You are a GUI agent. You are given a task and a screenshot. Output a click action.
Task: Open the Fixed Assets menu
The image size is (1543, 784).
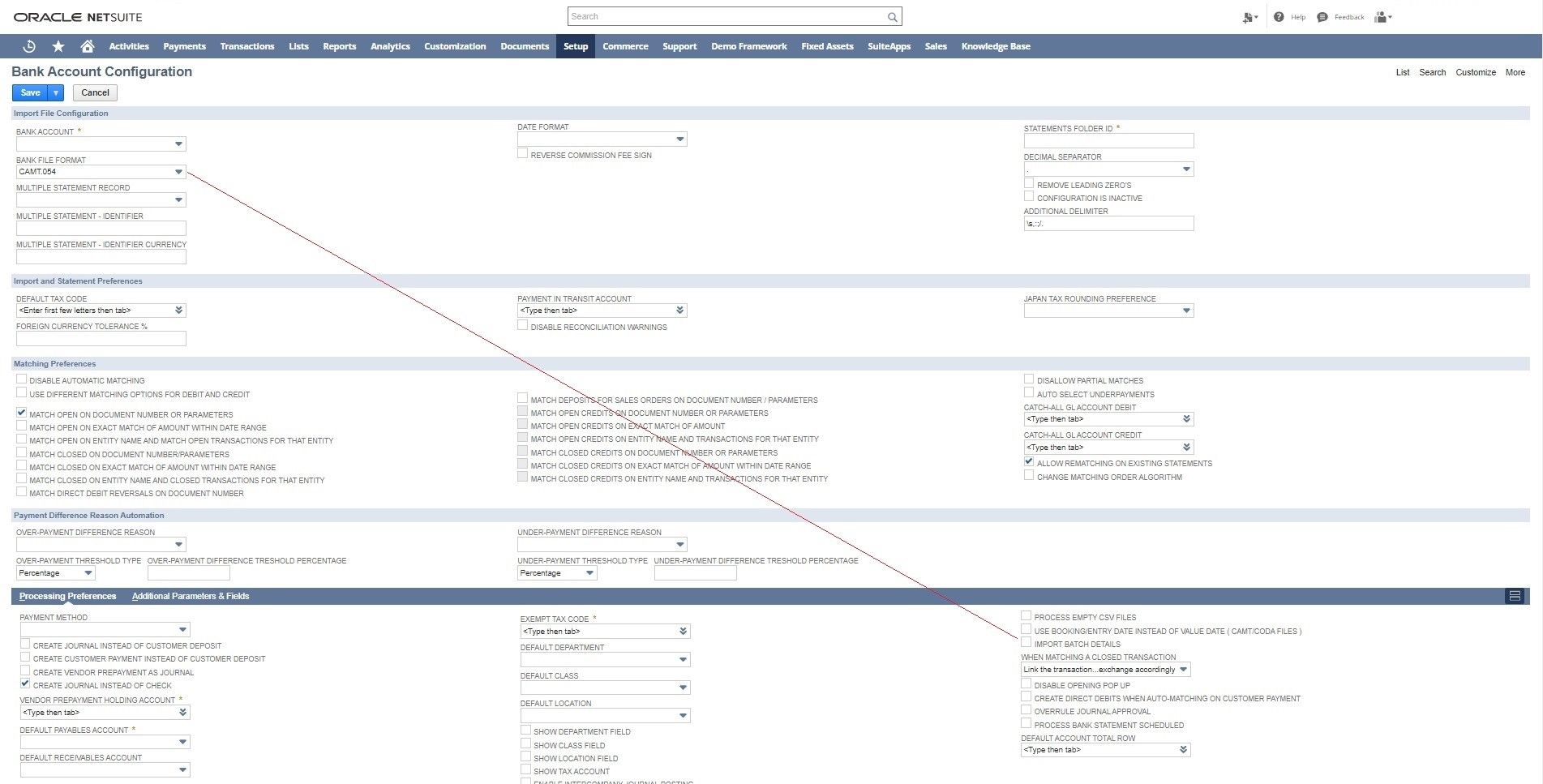(x=827, y=46)
